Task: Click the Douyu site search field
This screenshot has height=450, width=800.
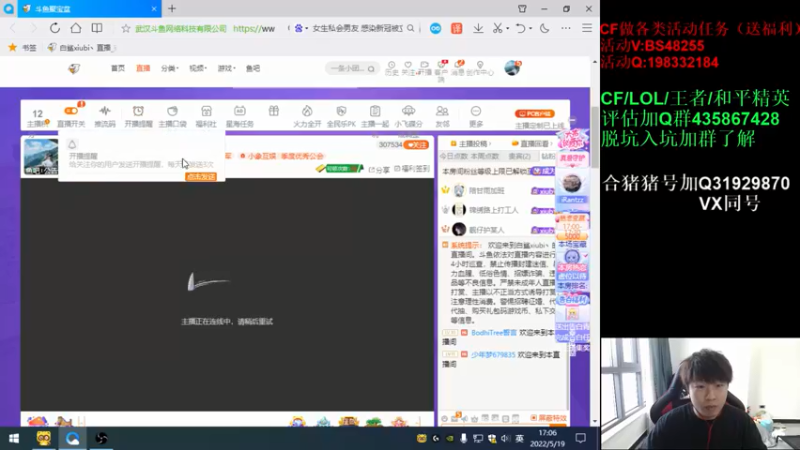Action: [352, 68]
